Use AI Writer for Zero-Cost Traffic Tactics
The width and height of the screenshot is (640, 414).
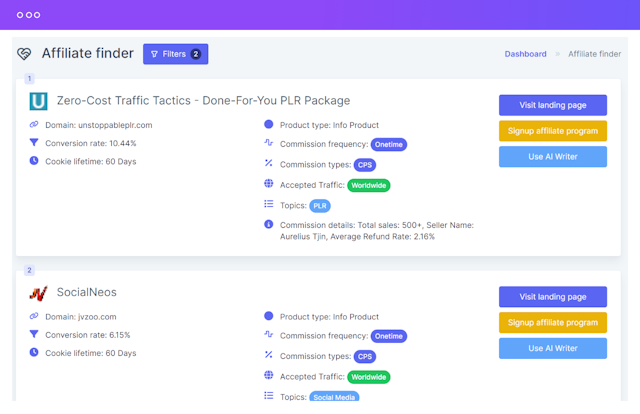tap(552, 157)
